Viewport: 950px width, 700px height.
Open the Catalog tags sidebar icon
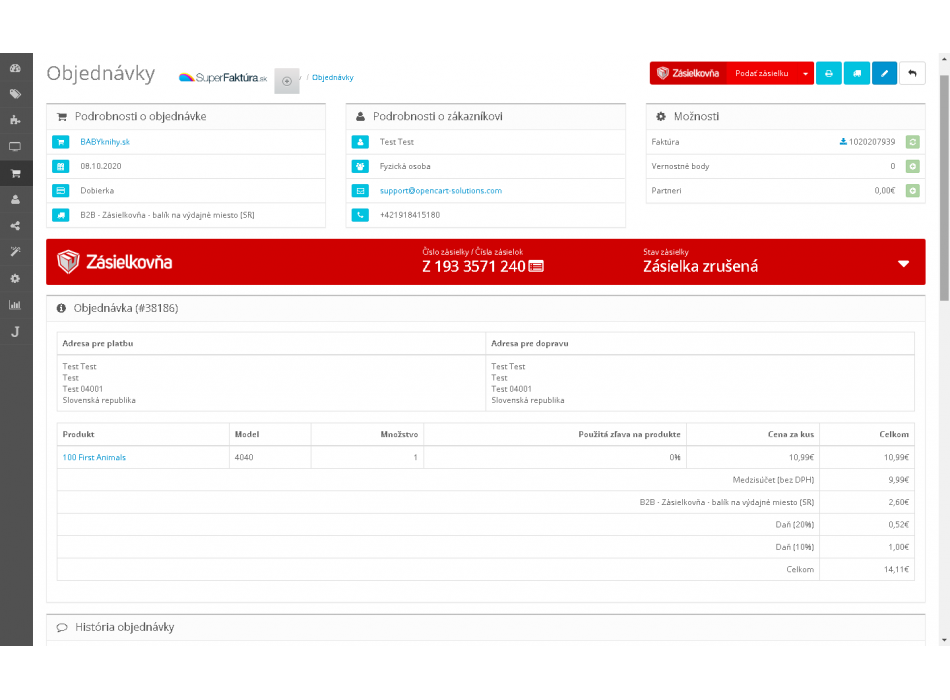(x=15, y=94)
